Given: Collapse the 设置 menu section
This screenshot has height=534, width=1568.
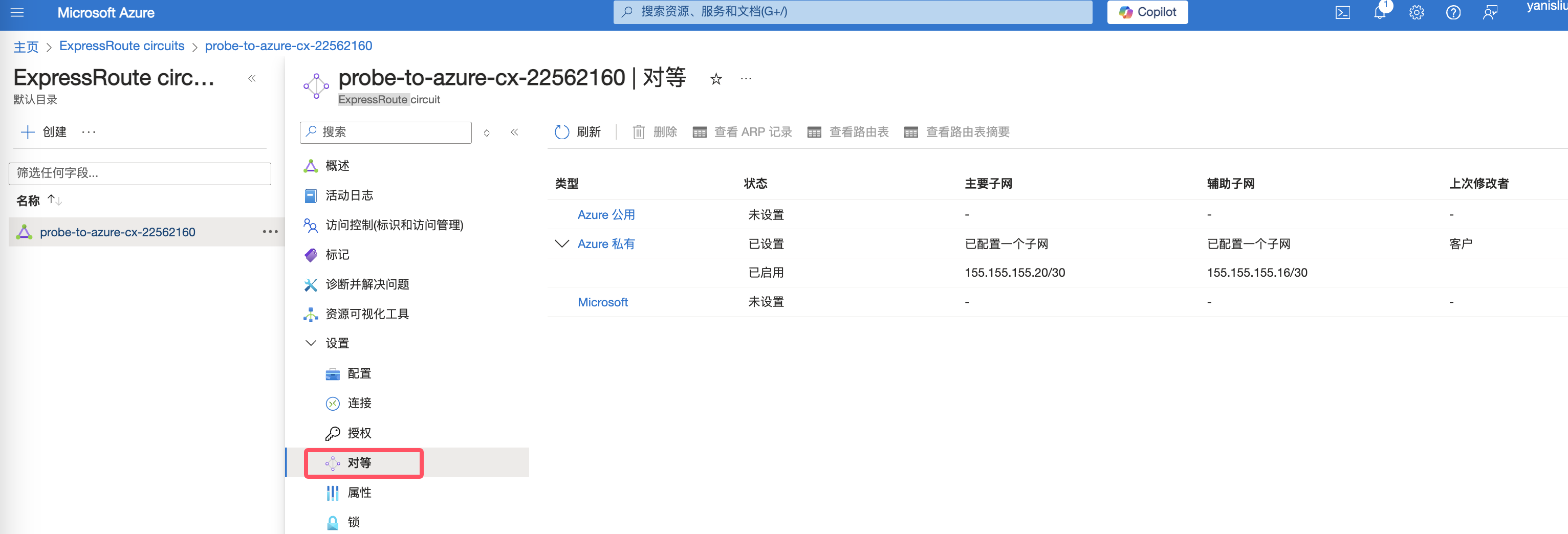Looking at the screenshot, I should 311,343.
